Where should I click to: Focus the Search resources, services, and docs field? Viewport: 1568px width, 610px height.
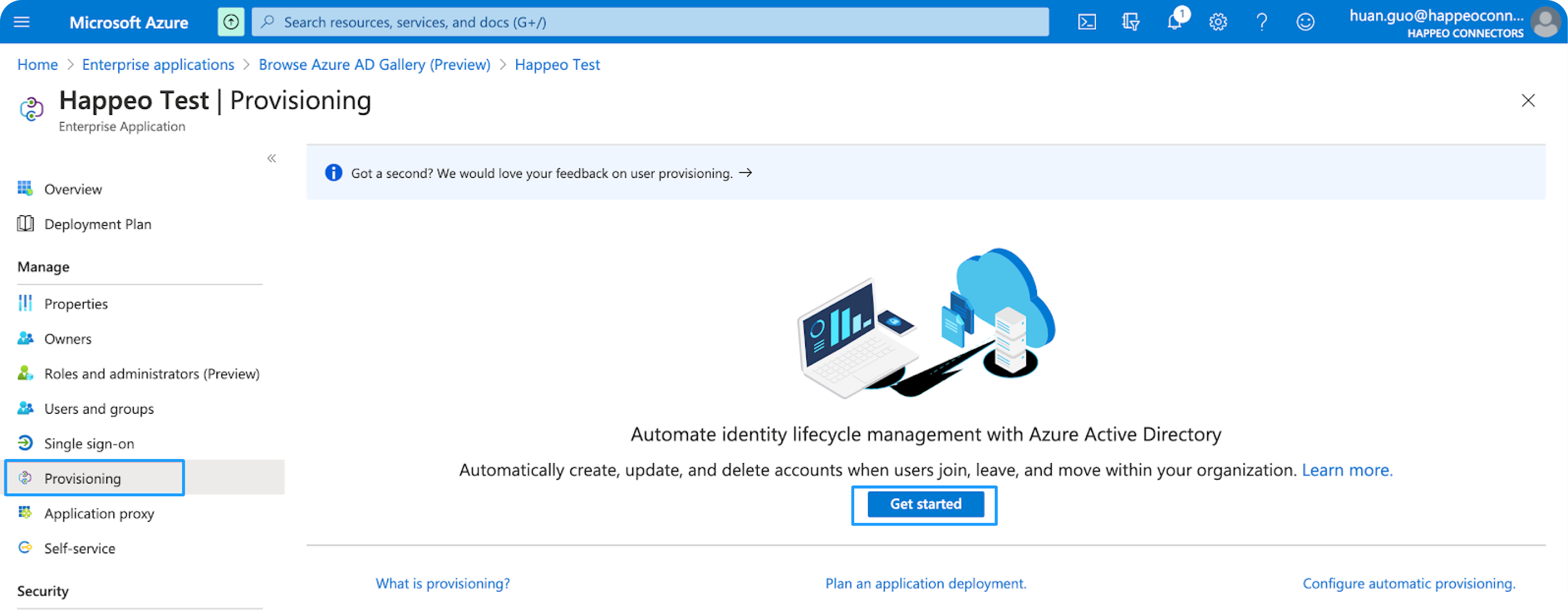650,22
